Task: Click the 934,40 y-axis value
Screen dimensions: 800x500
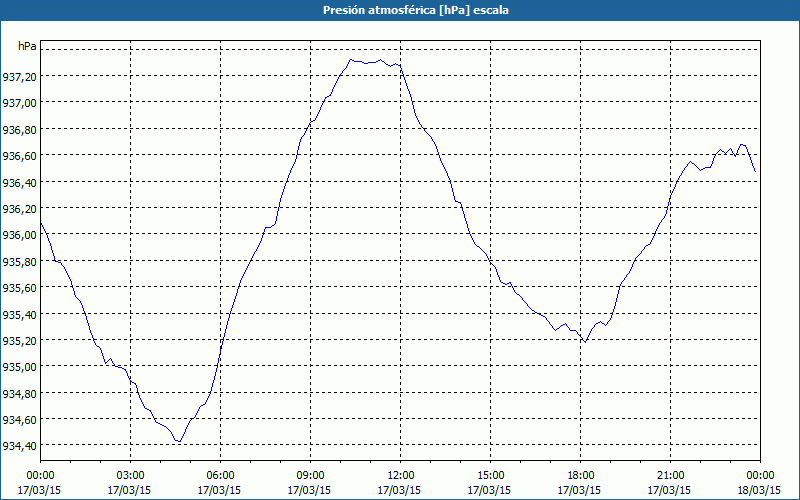Action: point(19,446)
